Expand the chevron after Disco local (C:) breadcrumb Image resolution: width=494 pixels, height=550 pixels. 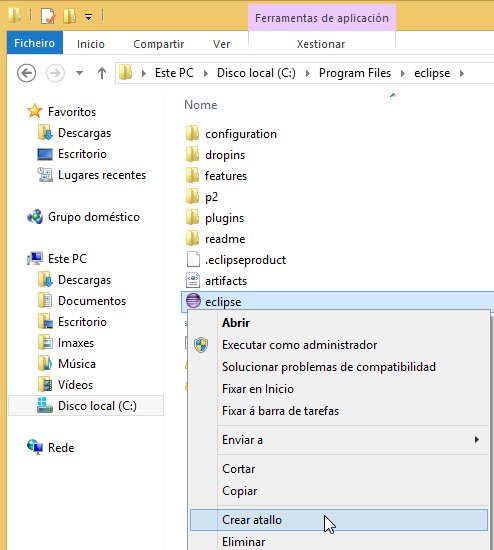pyautogui.click(x=308, y=73)
